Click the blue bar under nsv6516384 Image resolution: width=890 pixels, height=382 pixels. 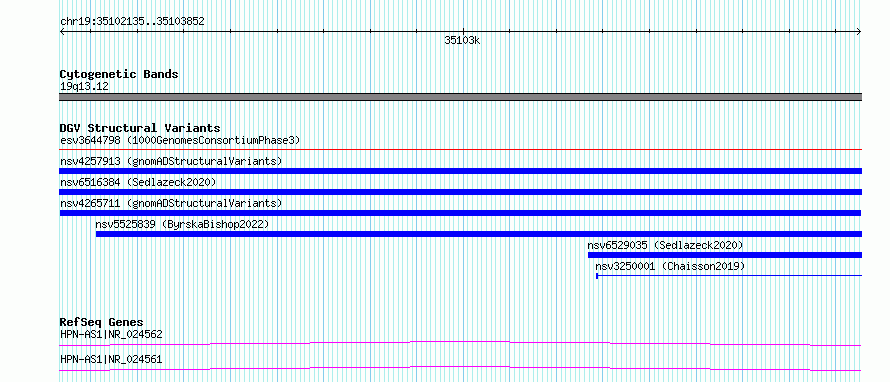[460, 192]
